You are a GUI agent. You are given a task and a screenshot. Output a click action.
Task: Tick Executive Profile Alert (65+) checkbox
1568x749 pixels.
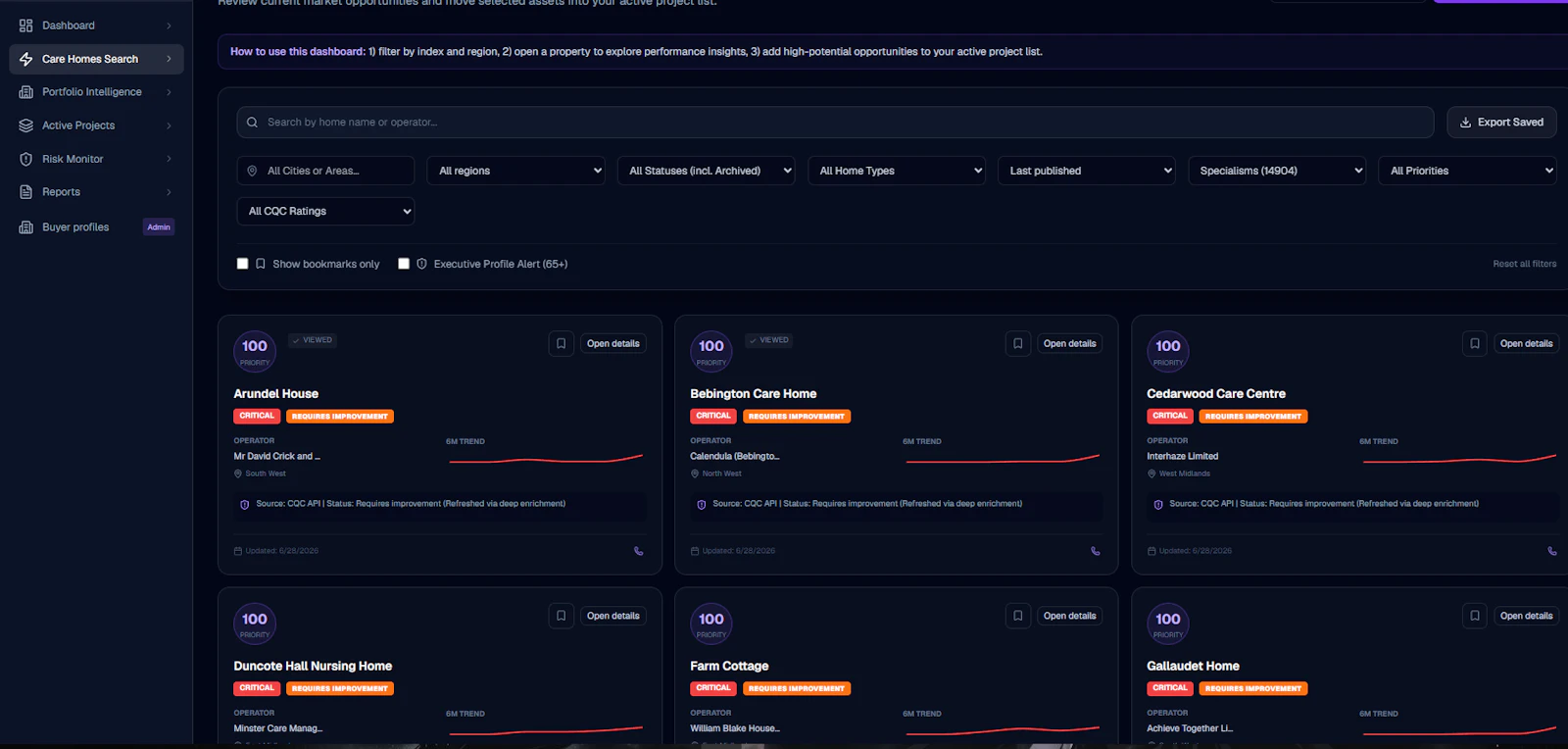click(404, 264)
